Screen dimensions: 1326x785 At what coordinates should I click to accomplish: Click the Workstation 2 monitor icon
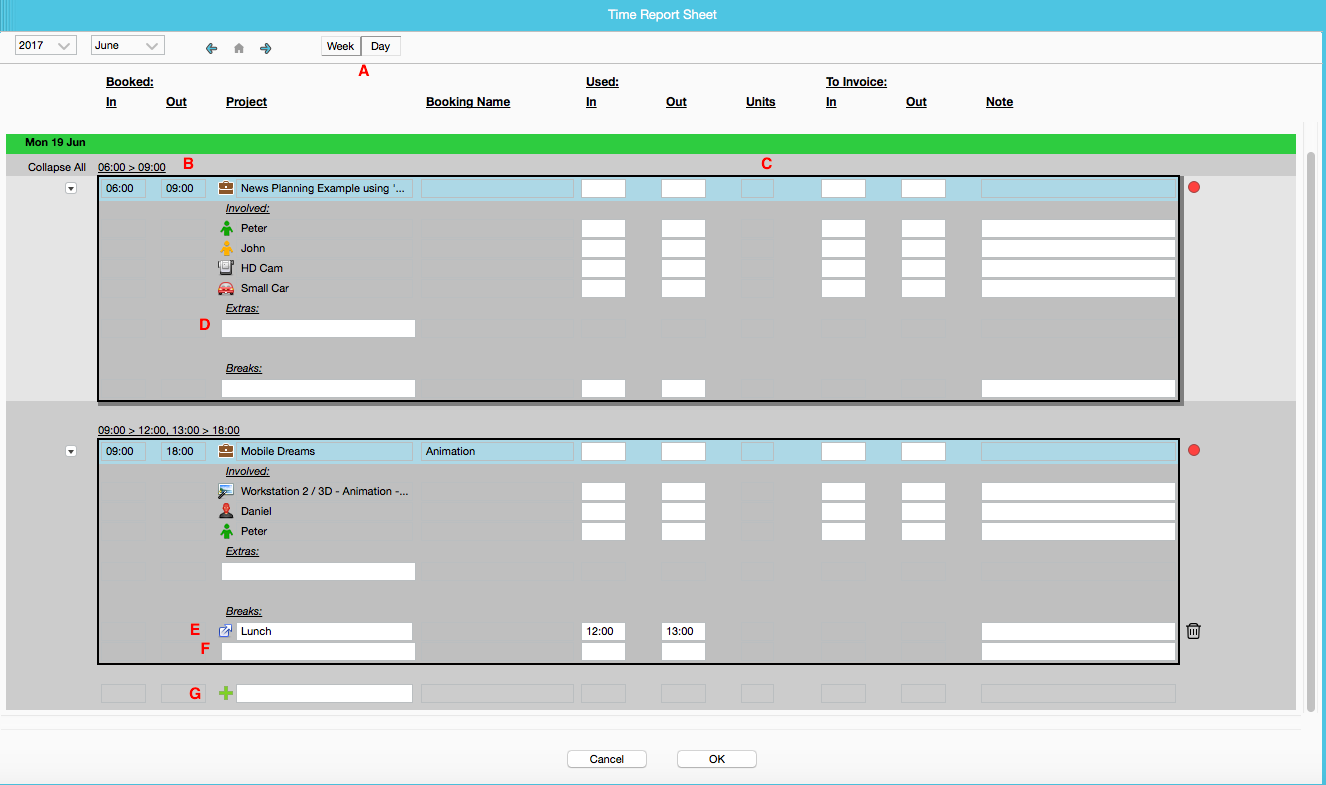click(x=226, y=490)
